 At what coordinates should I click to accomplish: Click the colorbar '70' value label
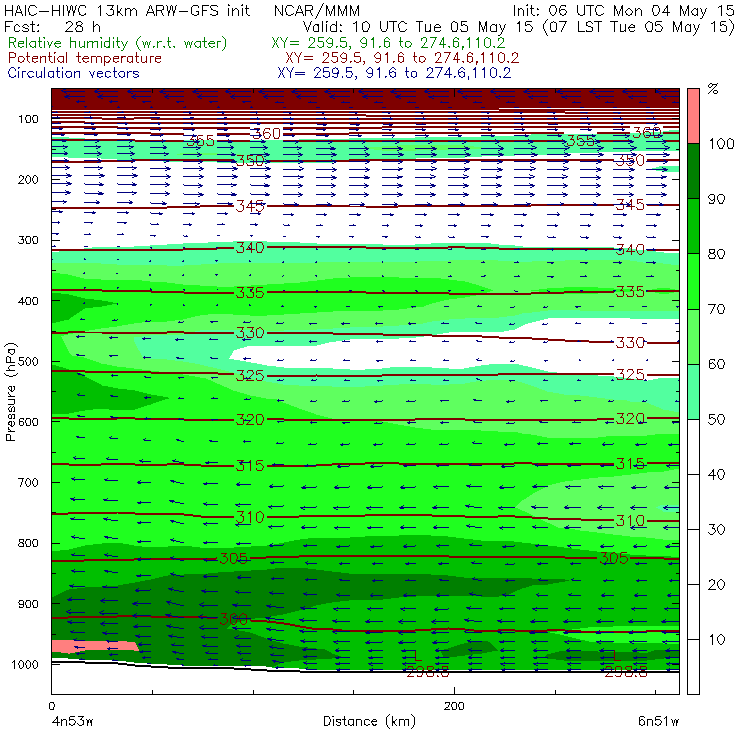(716, 309)
